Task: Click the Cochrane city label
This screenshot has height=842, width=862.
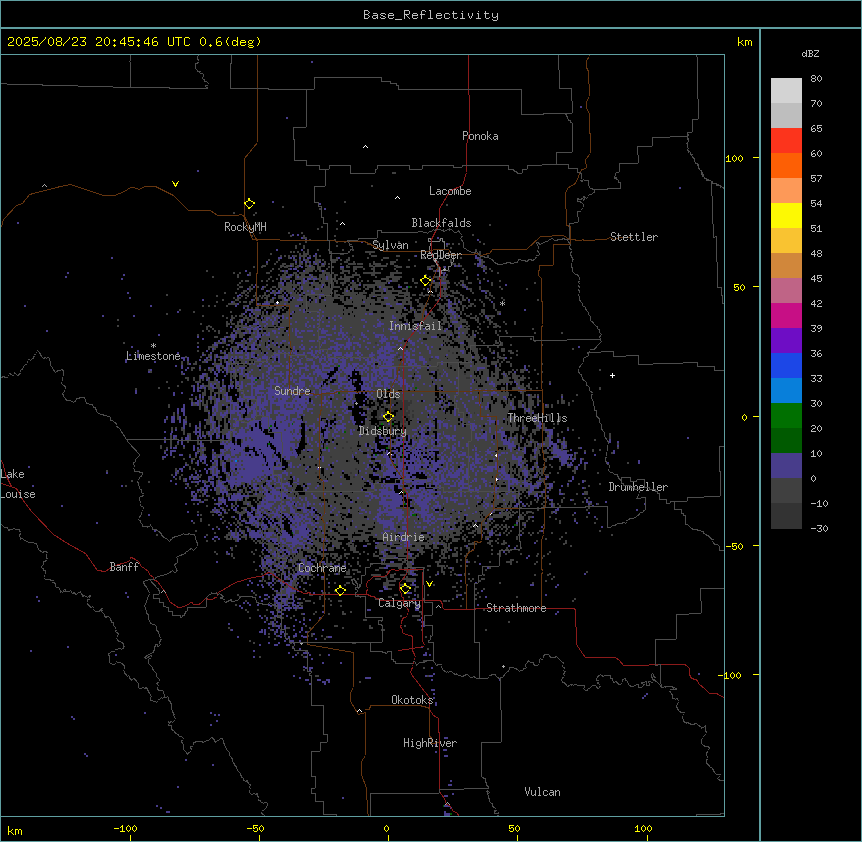Action: 322,568
